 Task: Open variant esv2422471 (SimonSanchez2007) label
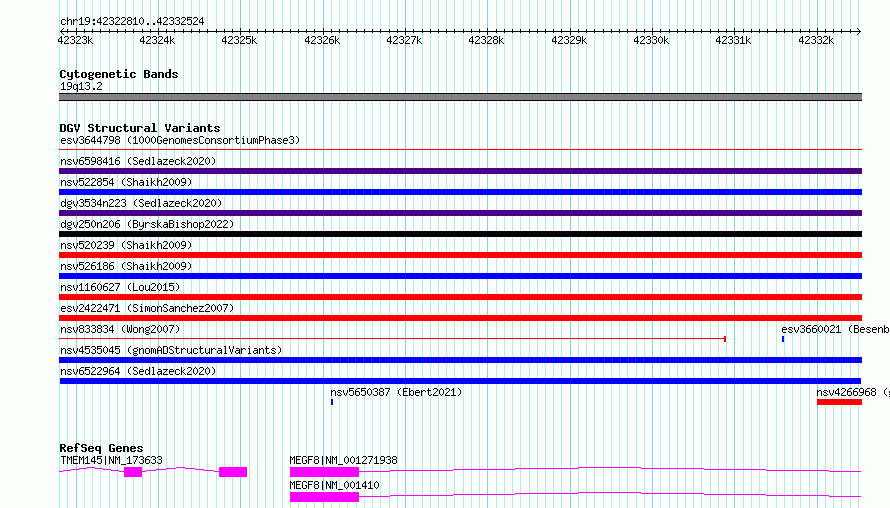pyautogui.click(x=147, y=308)
